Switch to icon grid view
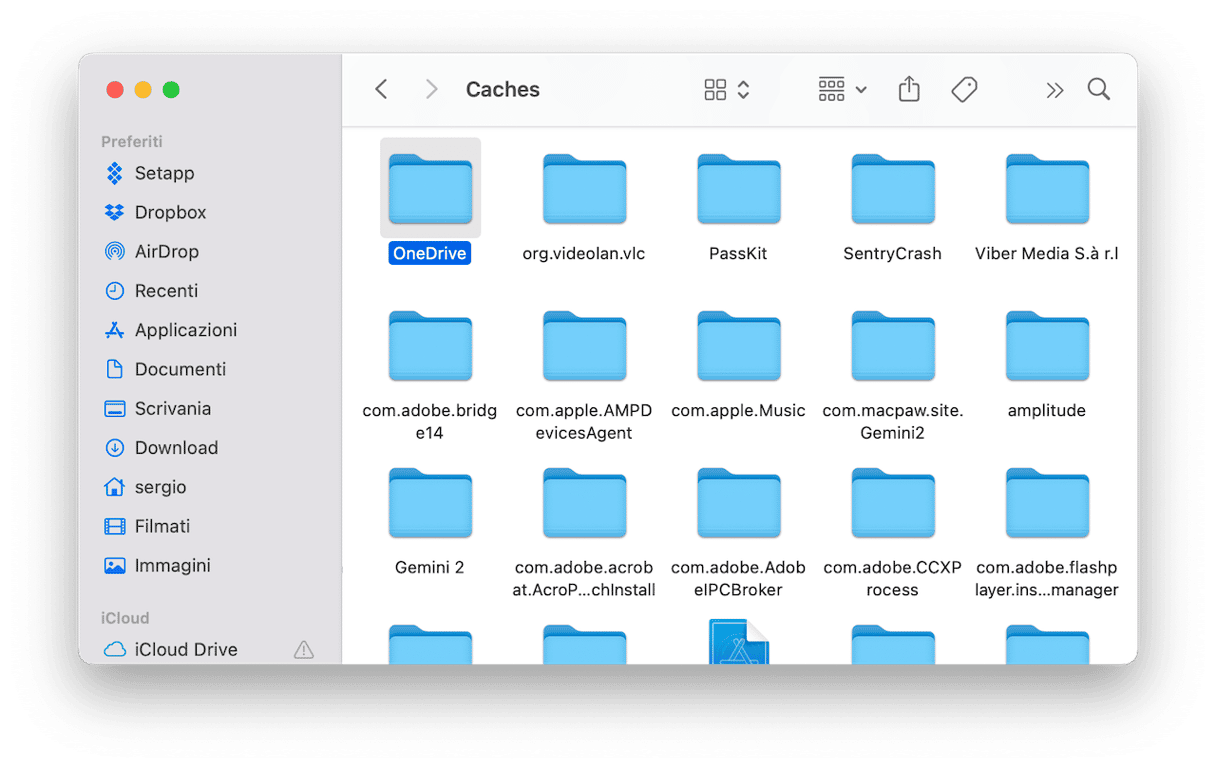 [715, 90]
